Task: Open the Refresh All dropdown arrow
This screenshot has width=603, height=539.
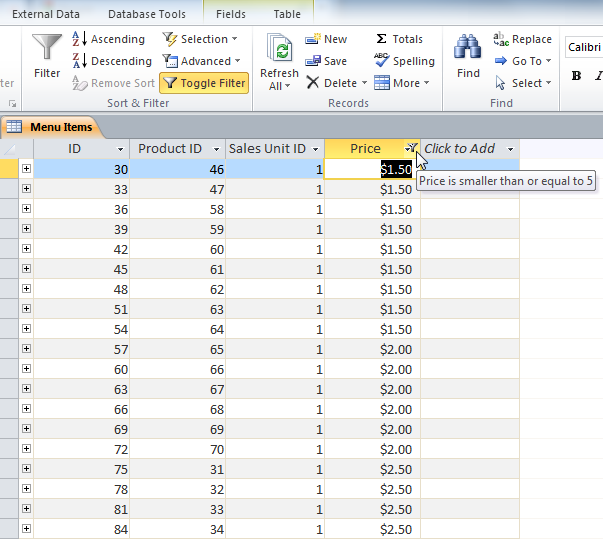Action: 287,86
